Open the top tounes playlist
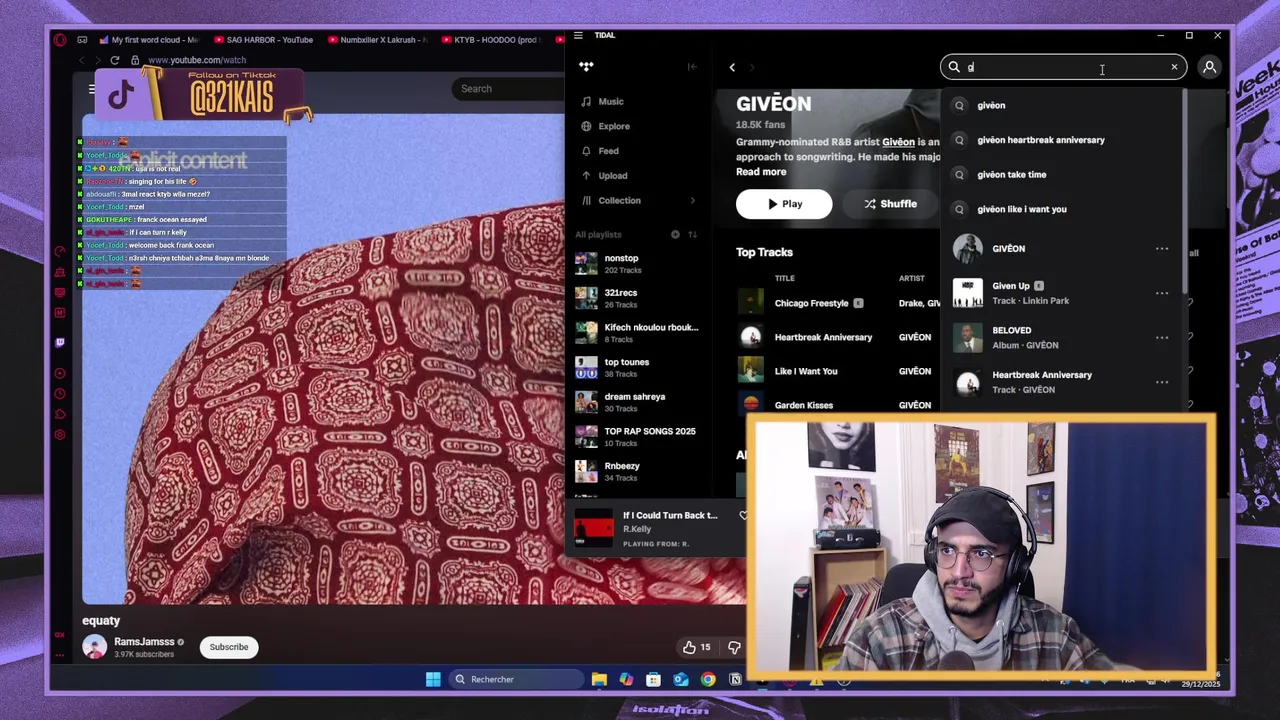The image size is (1280, 720). point(636,367)
